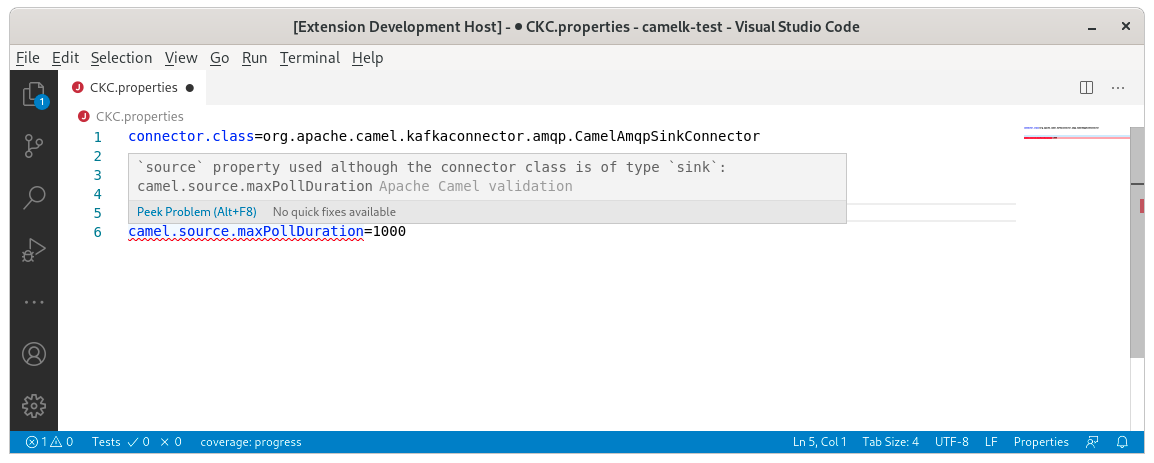
Task: Open the Selection menu
Action: click(121, 58)
